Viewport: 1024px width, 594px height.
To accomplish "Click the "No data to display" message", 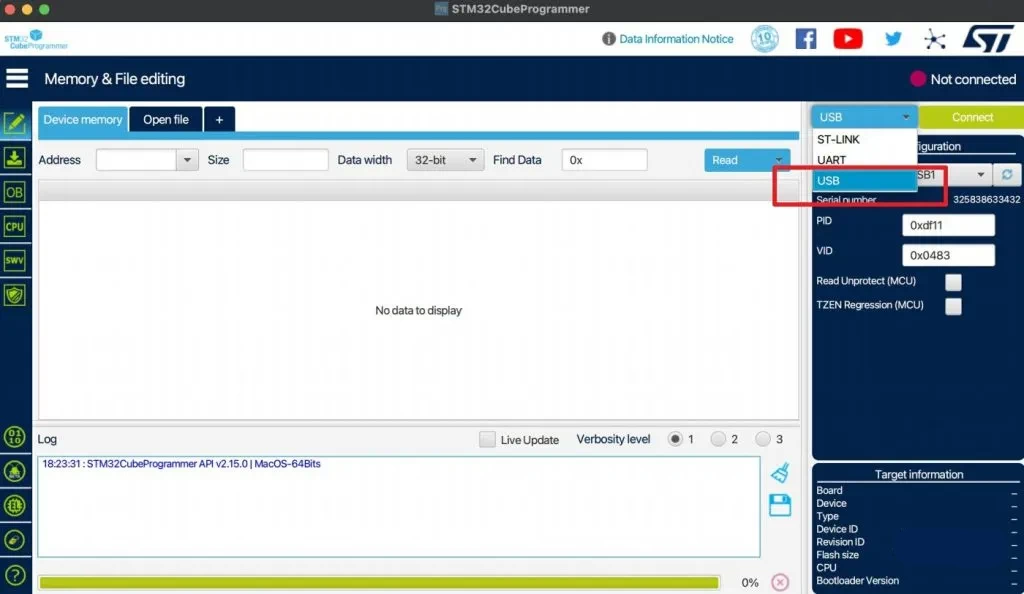I will coord(419,310).
